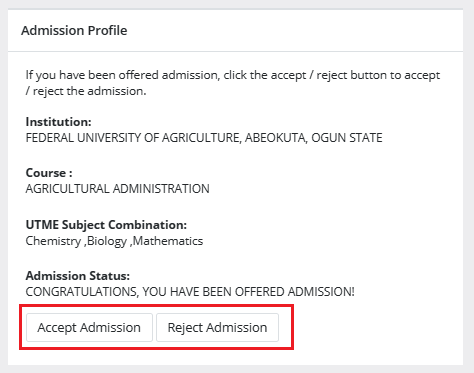Viewport: 474px width, 373px height.
Task: Select the Admission Profile panel heading
Action: (x=74, y=30)
